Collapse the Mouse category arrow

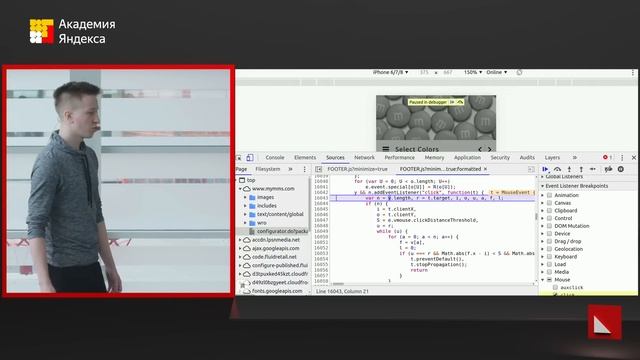(543, 280)
